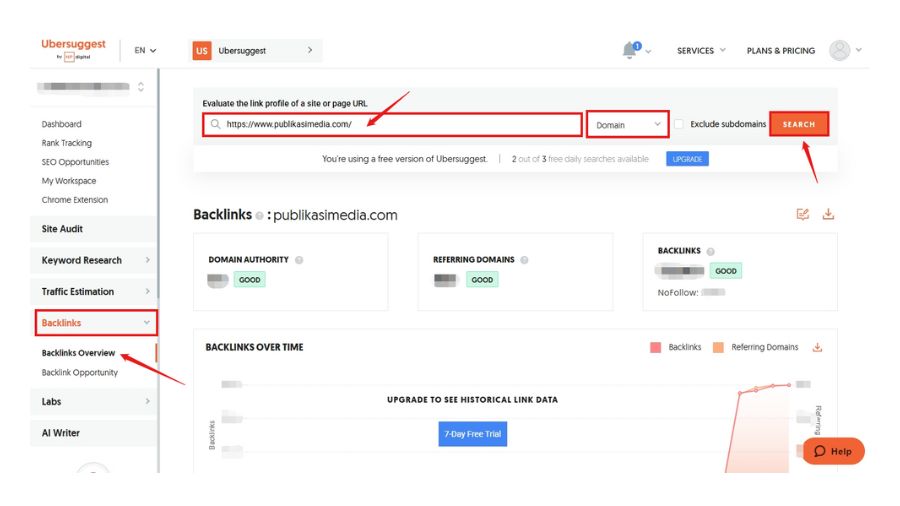Click the URL input field

point(393,124)
